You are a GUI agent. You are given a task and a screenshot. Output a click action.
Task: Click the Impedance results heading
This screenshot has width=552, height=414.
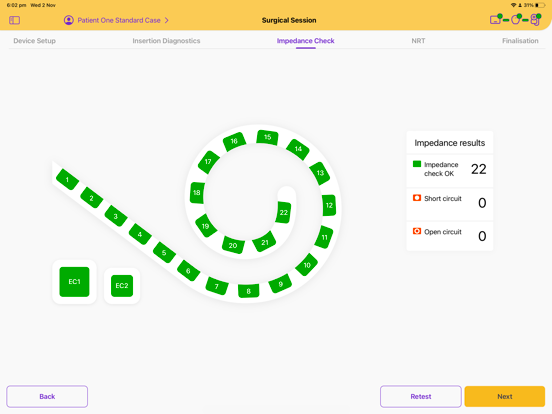[x=450, y=143]
